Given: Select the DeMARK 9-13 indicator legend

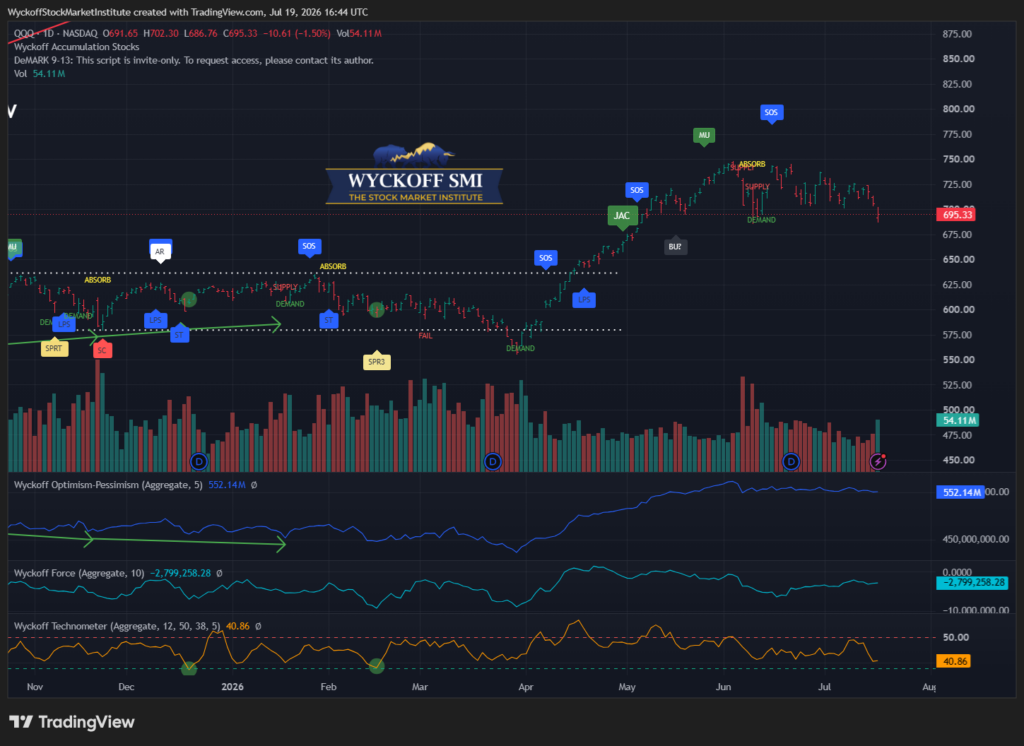Looking at the screenshot, I should coord(194,60).
